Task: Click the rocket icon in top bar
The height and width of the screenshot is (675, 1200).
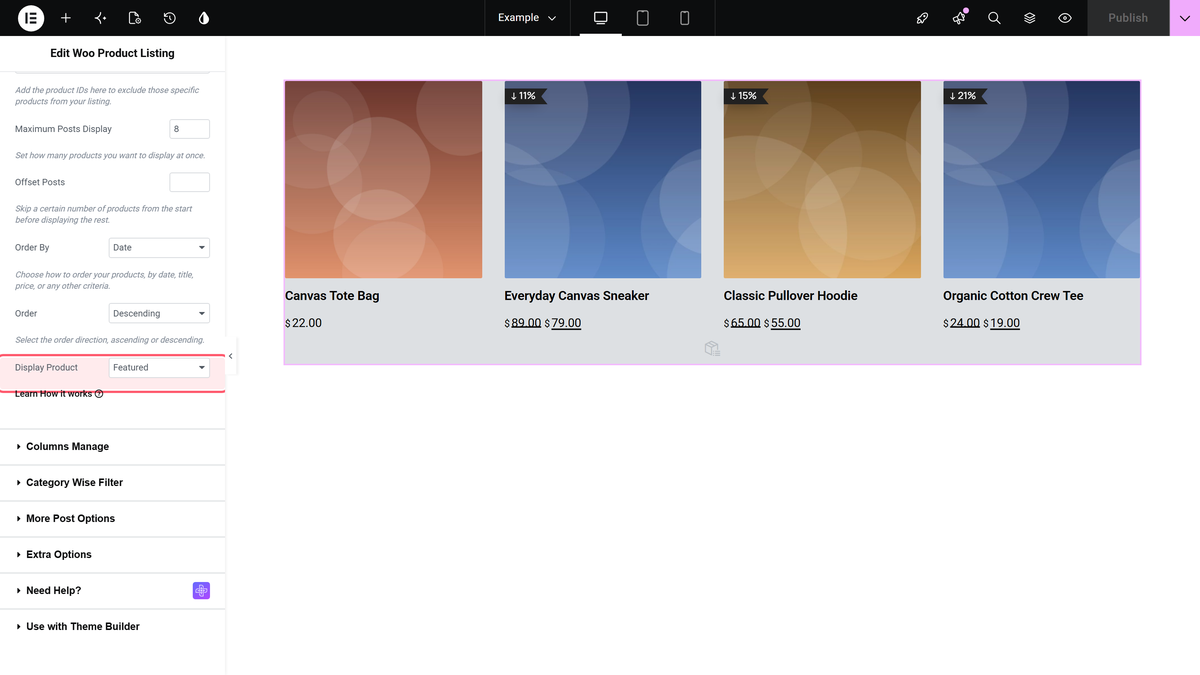Action: 922,18
